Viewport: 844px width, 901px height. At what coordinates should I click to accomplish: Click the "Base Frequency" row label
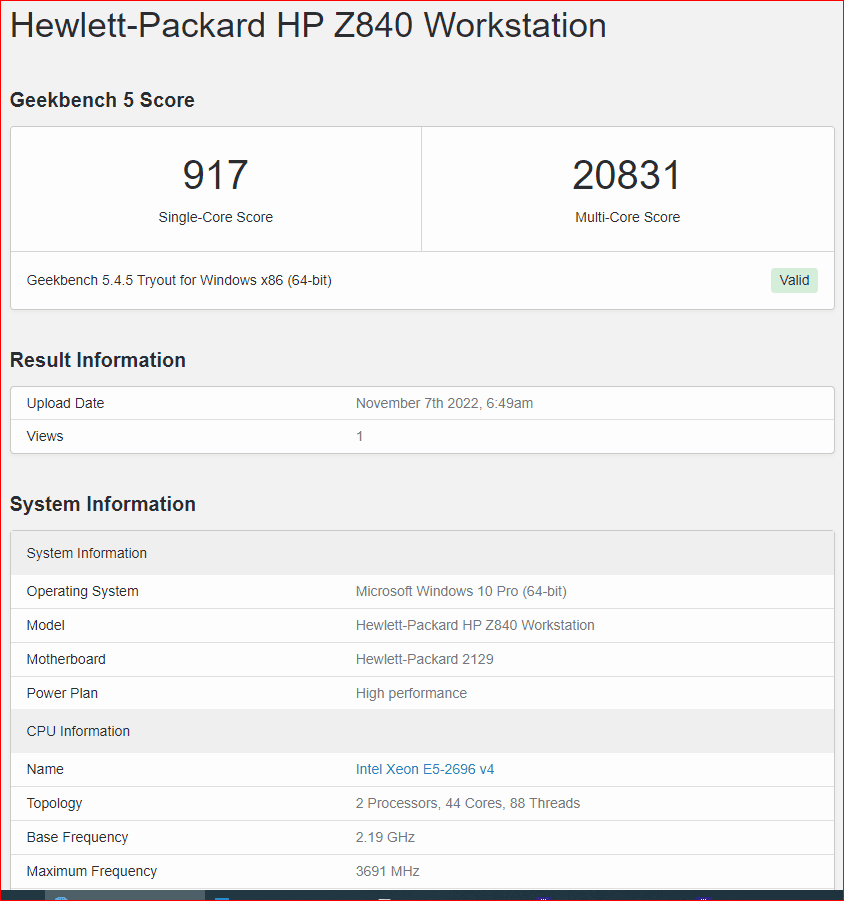(78, 837)
